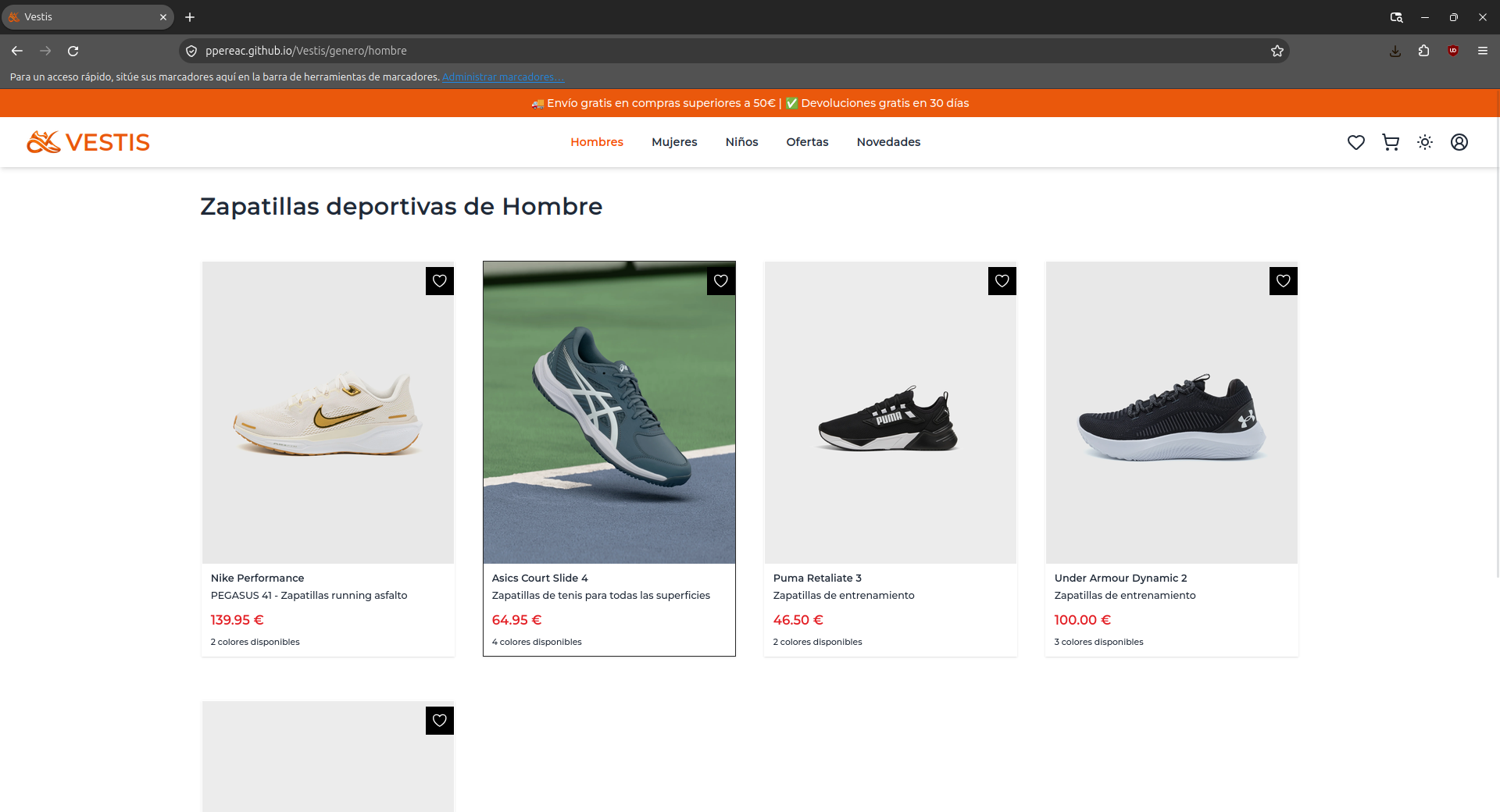Open Administrar marcadores link
Image resolution: width=1500 pixels, height=812 pixels.
coord(502,77)
